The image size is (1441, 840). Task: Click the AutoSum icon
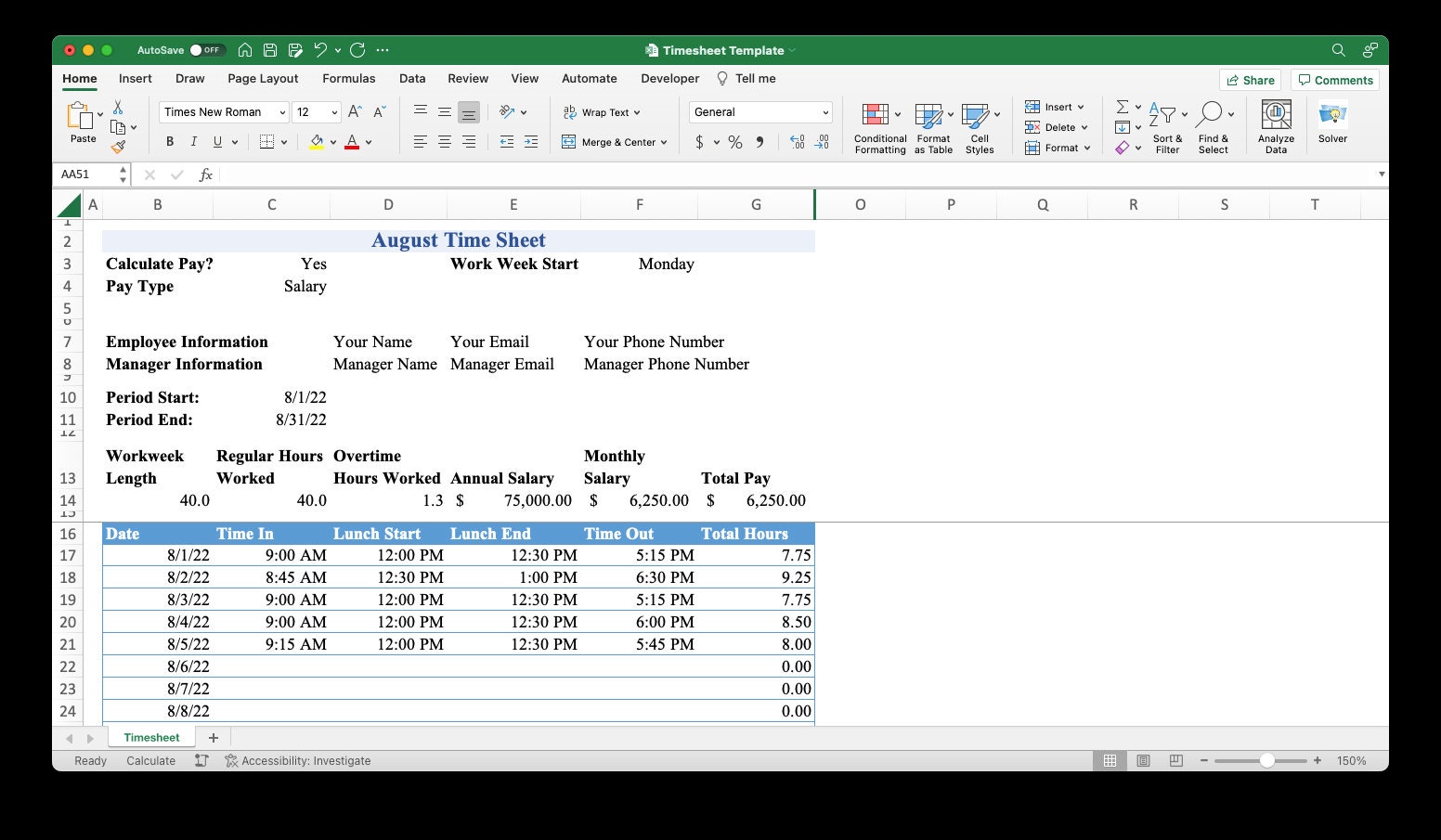(1122, 106)
